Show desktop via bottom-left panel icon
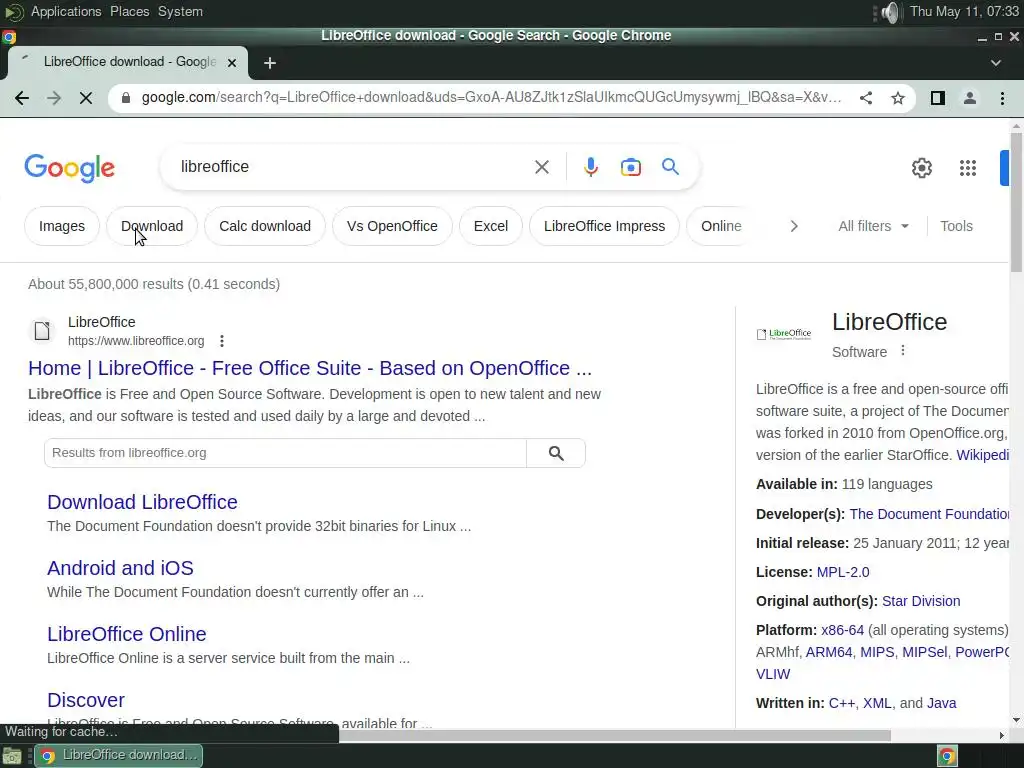1024x768 pixels. 12,756
